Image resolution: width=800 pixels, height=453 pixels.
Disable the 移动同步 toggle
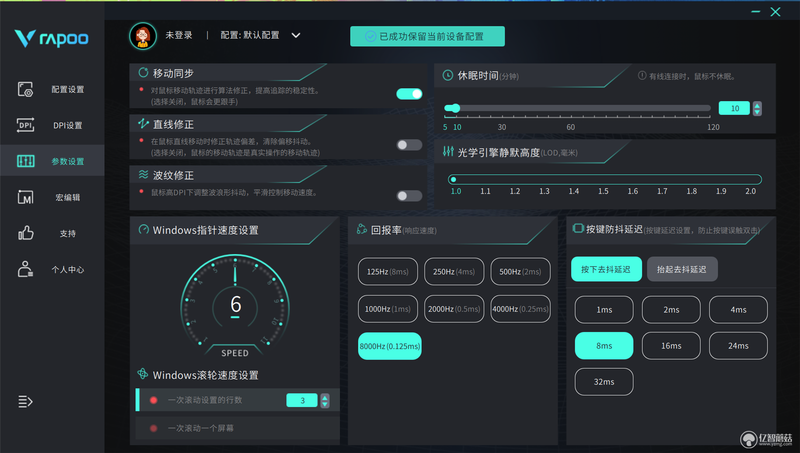click(x=409, y=94)
